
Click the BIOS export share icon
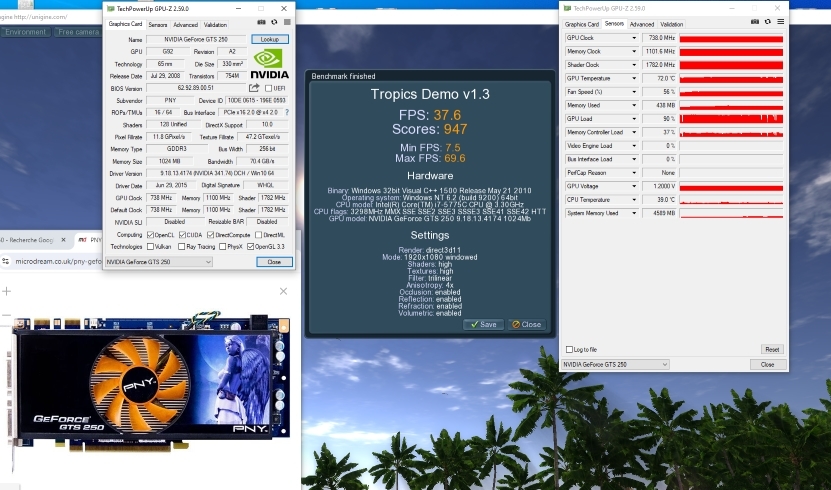click(x=254, y=88)
